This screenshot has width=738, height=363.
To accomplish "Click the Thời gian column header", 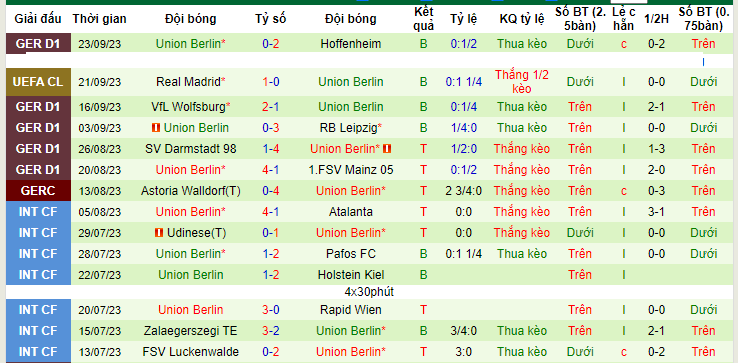I will pos(99,19).
